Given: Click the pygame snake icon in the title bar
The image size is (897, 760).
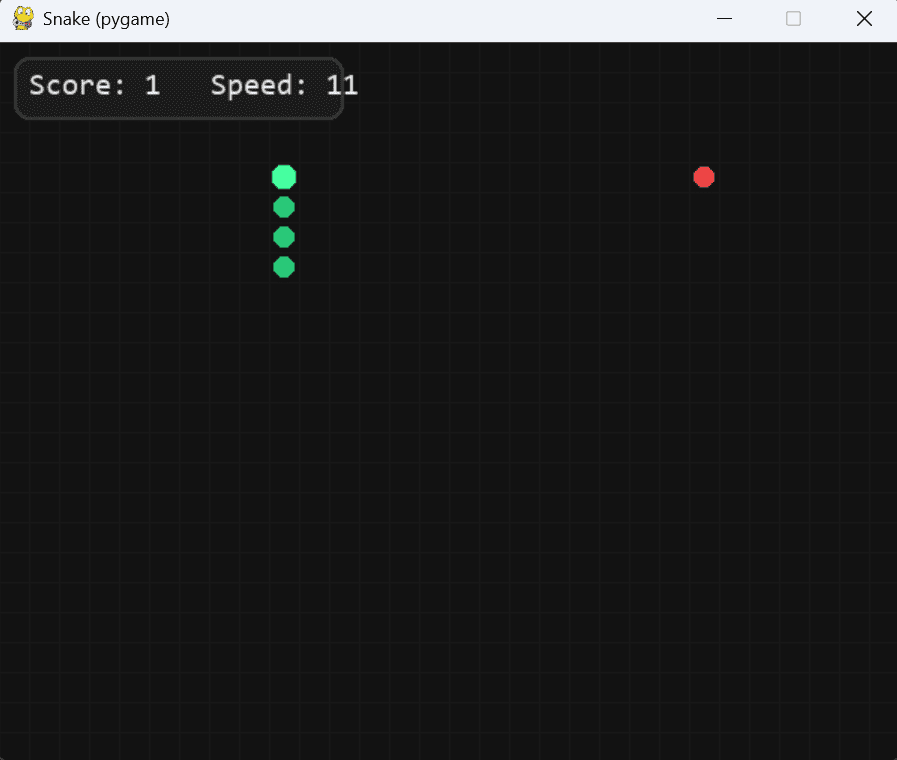Looking at the screenshot, I should point(22,18).
